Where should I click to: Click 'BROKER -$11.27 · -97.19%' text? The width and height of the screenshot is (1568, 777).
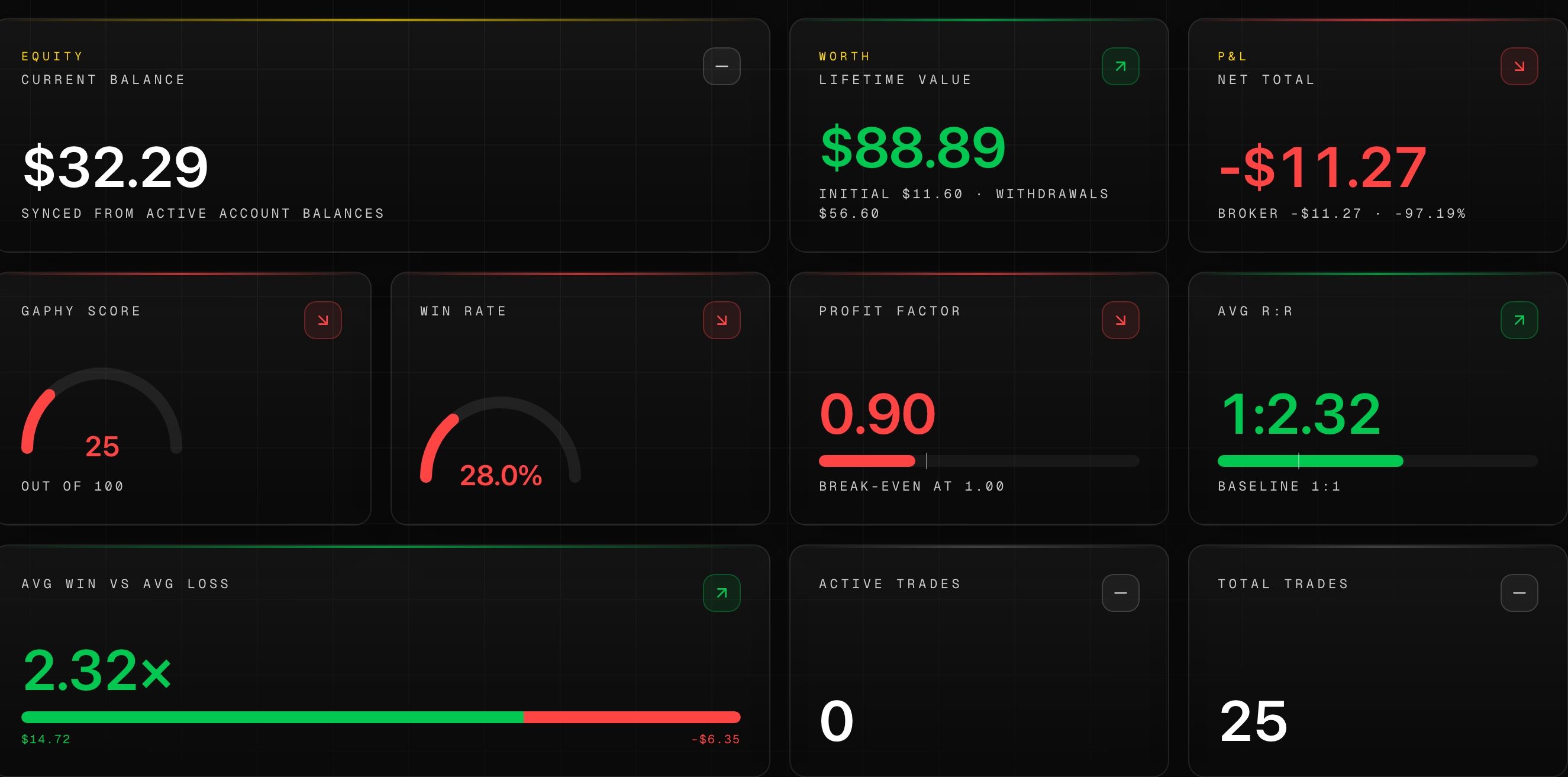tap(1341, 214)
